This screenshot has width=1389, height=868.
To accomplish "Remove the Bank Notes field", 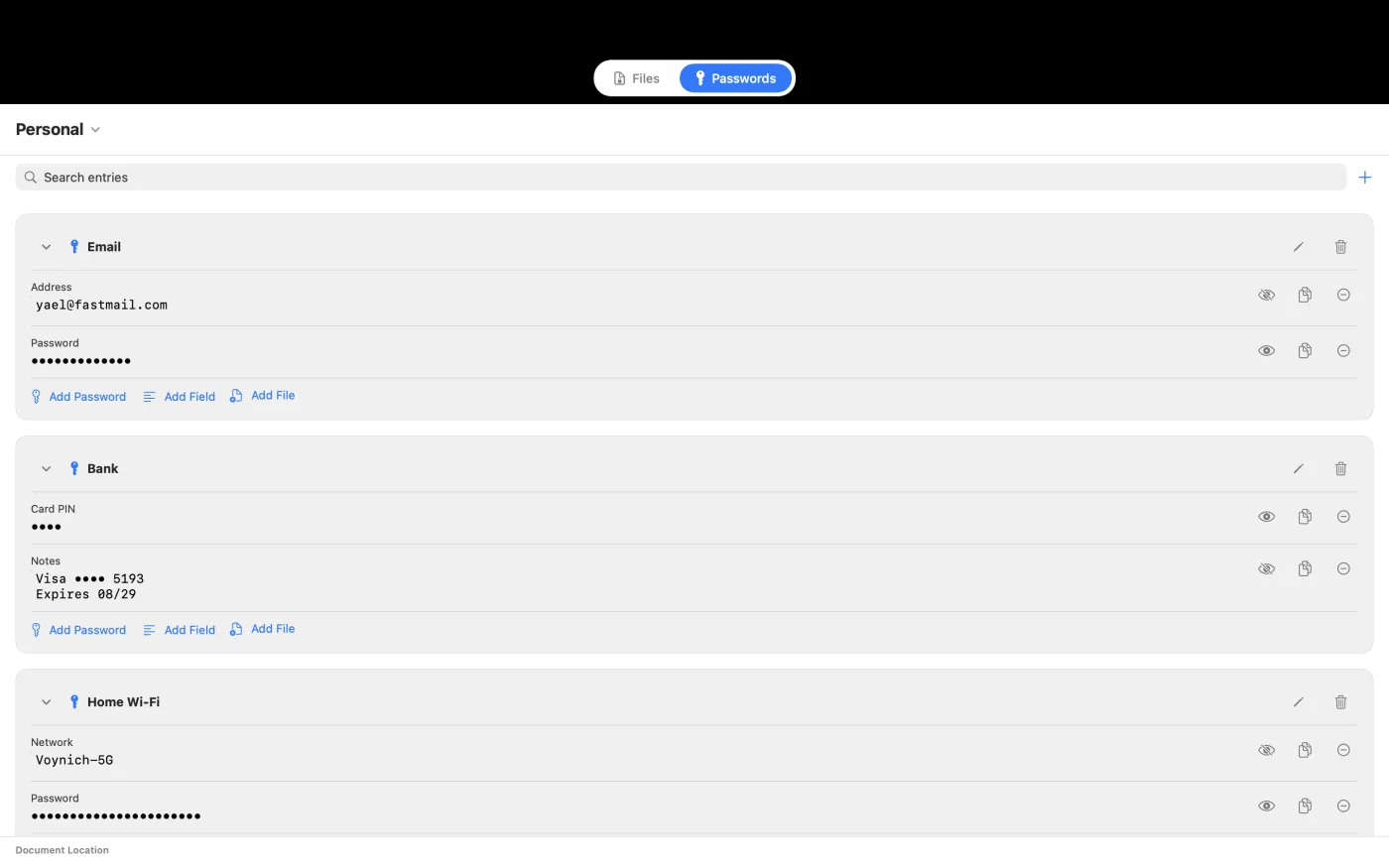I will (x=1344, y=569).
